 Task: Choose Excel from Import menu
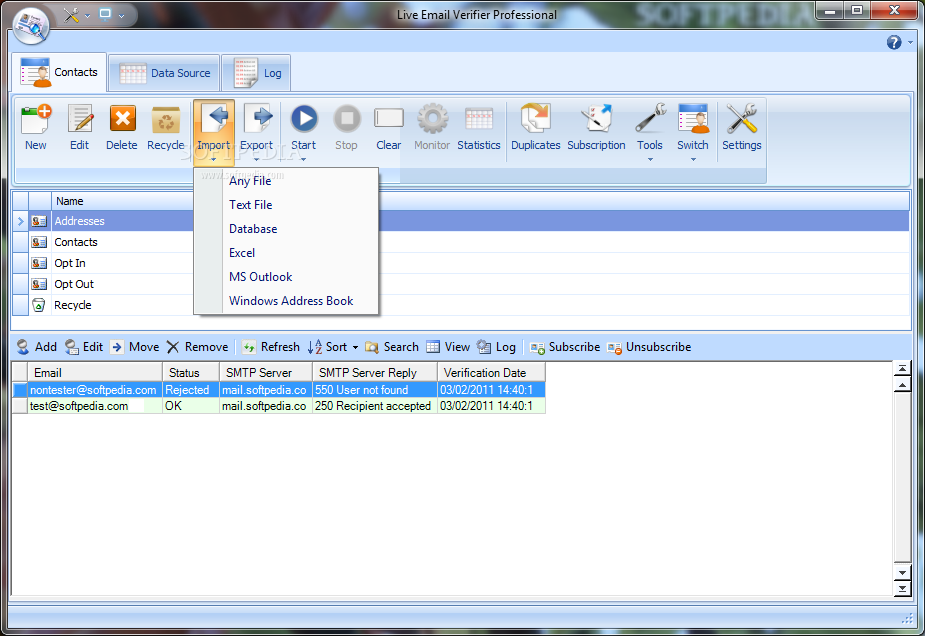tap(286, 253)
